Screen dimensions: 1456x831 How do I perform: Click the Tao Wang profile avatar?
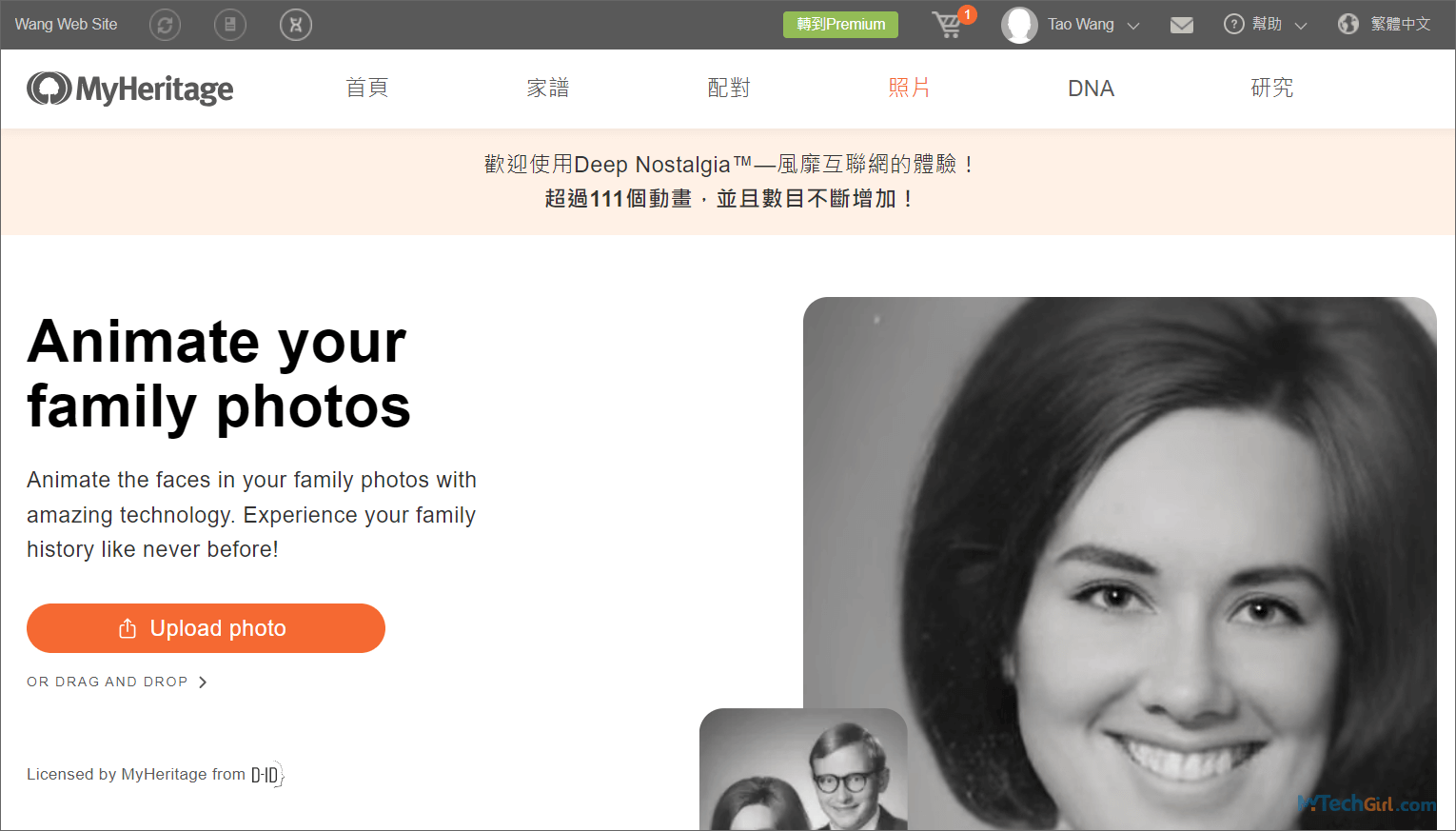[1019, 25]
